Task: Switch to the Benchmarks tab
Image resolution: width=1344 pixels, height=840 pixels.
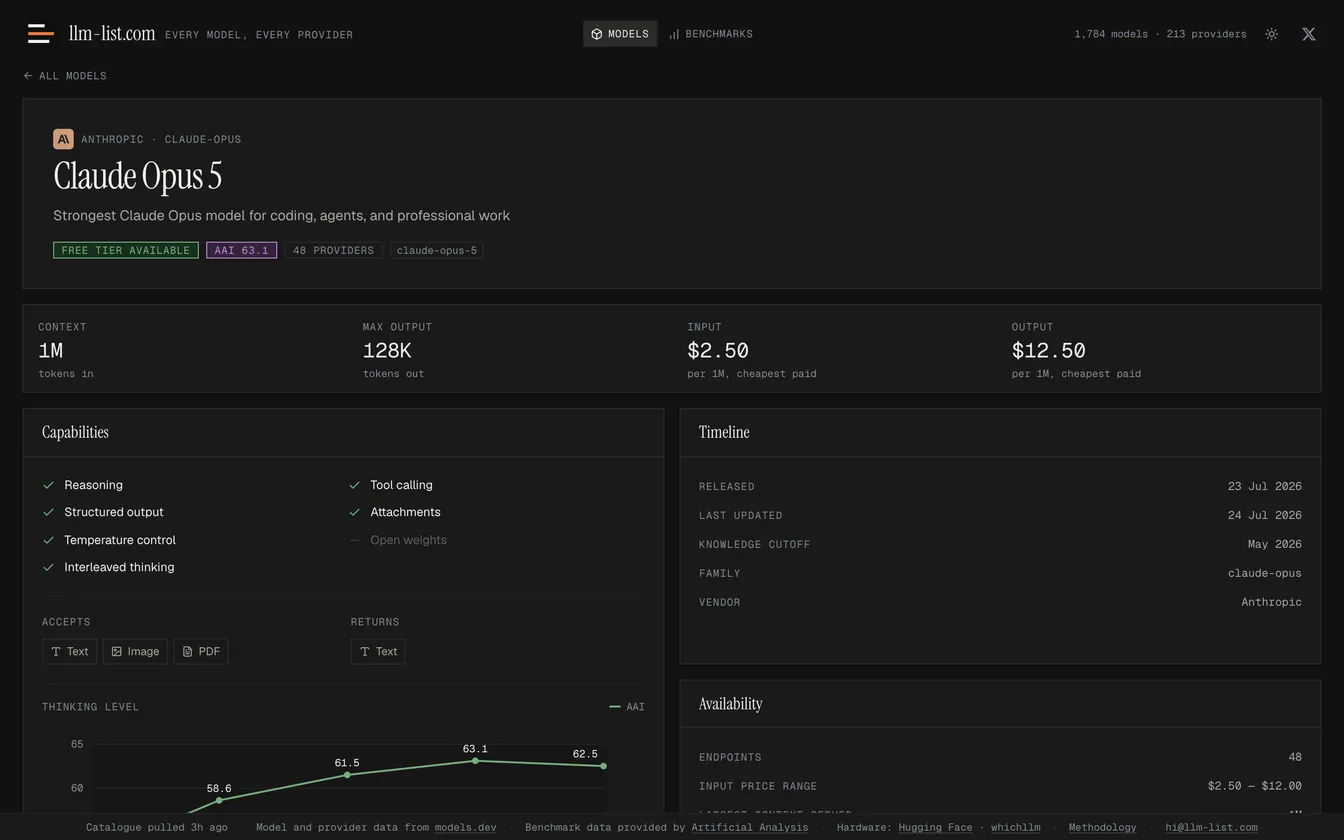Action: pos(711,34)
